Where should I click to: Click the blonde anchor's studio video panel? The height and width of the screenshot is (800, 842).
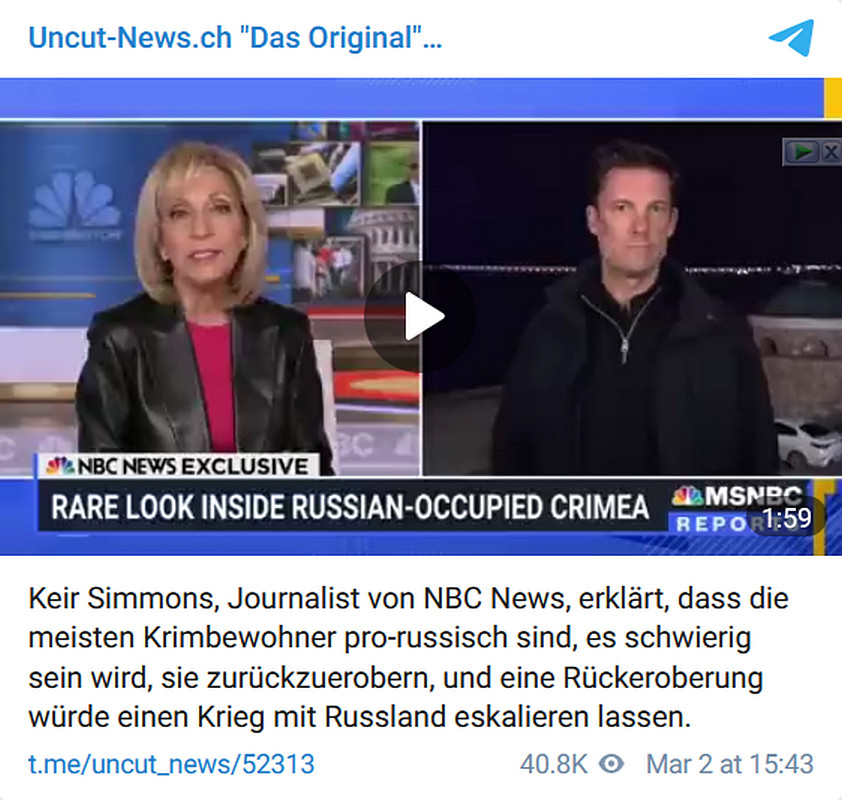point(210,299)
